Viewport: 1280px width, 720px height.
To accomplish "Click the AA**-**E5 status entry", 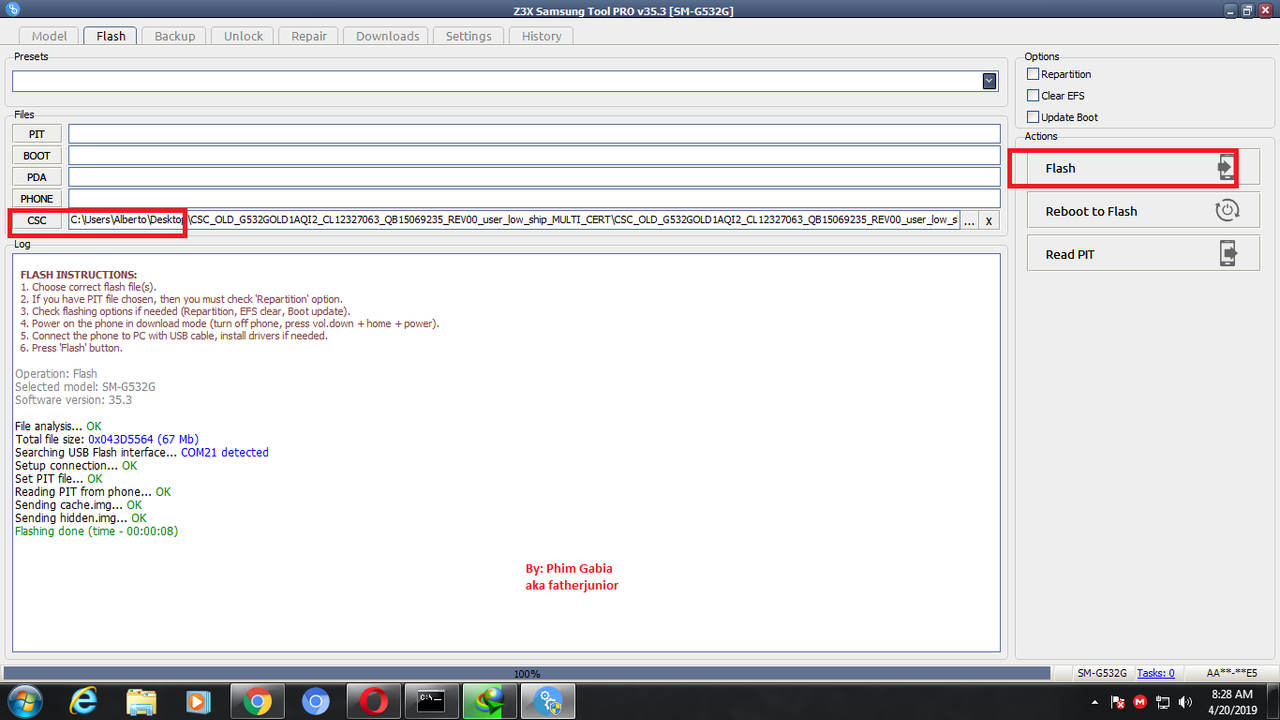I will (1231, 673).
